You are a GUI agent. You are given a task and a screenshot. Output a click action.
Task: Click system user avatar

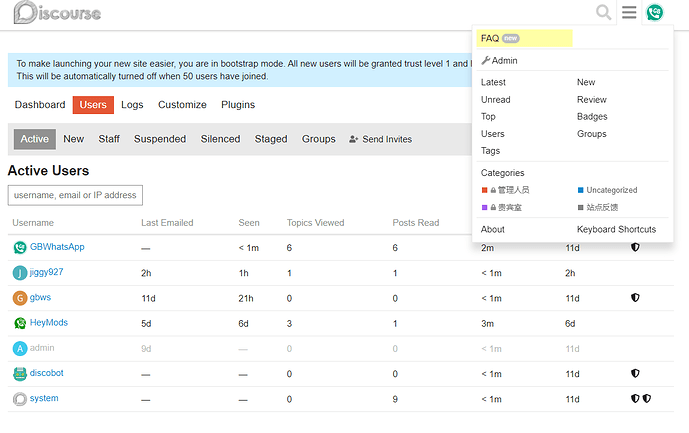tap(20, 399)
